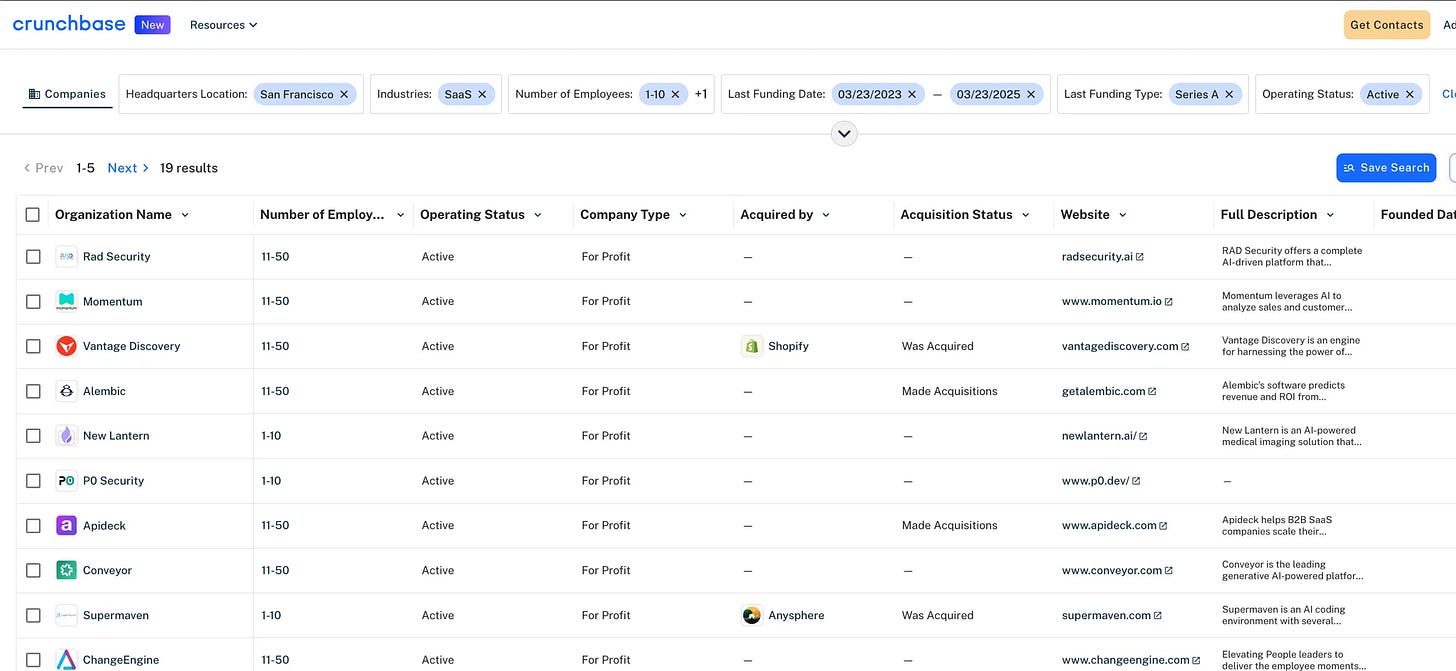Check the Alembic row checkbox
The width and height of the screenshot is (1456, 671).
tap(33, 391)
